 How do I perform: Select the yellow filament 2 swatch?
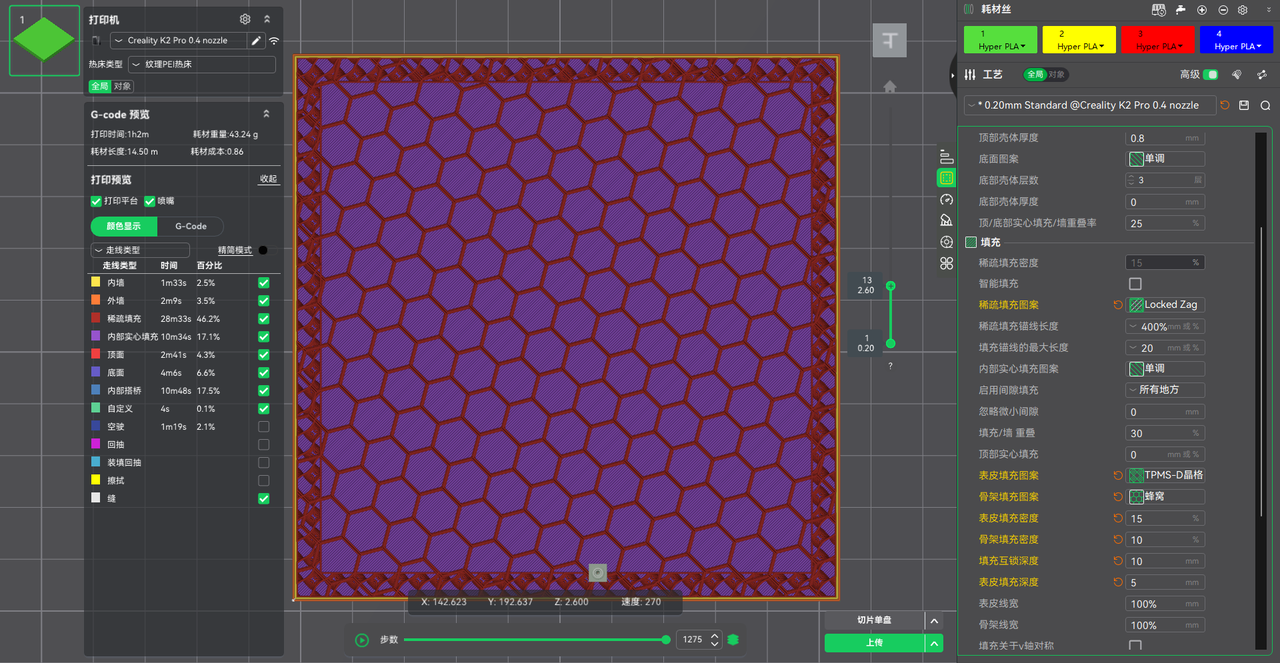1080,40
